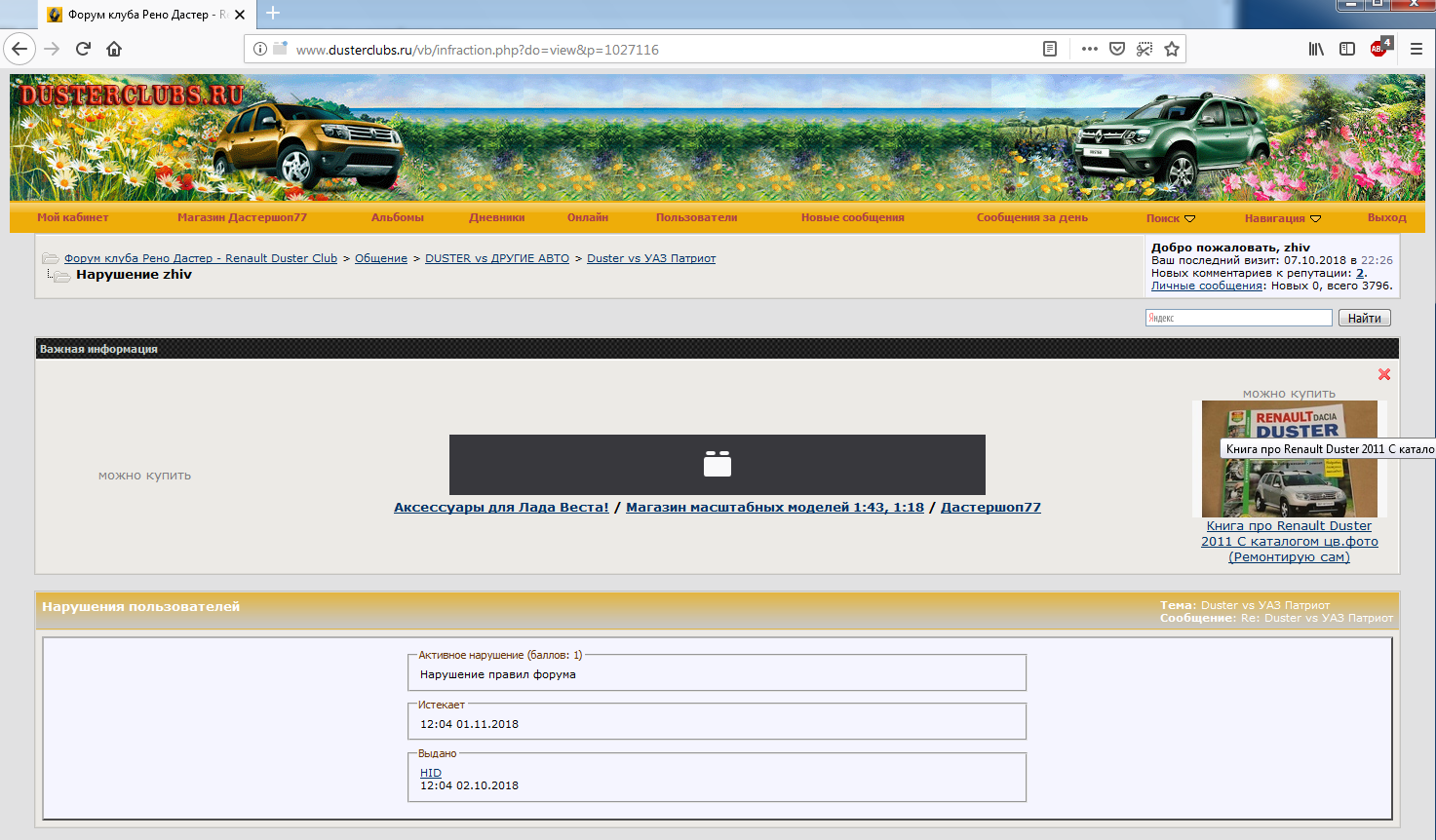Screen dimensions: 1436x840
Task: Click the Найти search button
Action: 1364,318
